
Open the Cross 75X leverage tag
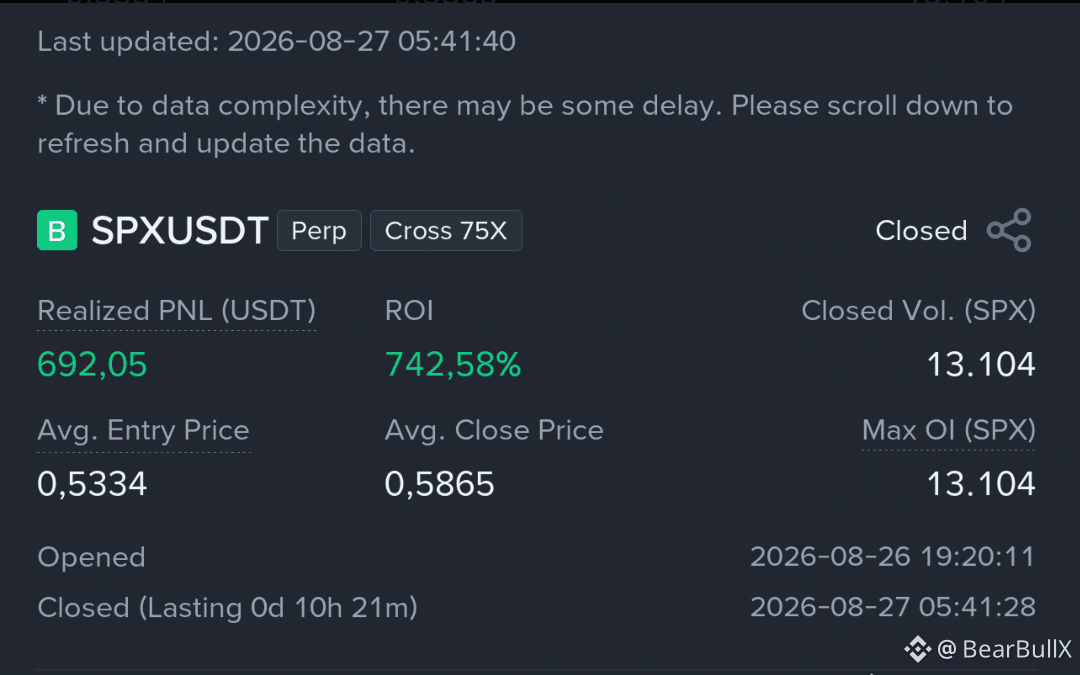click(446, 231)
